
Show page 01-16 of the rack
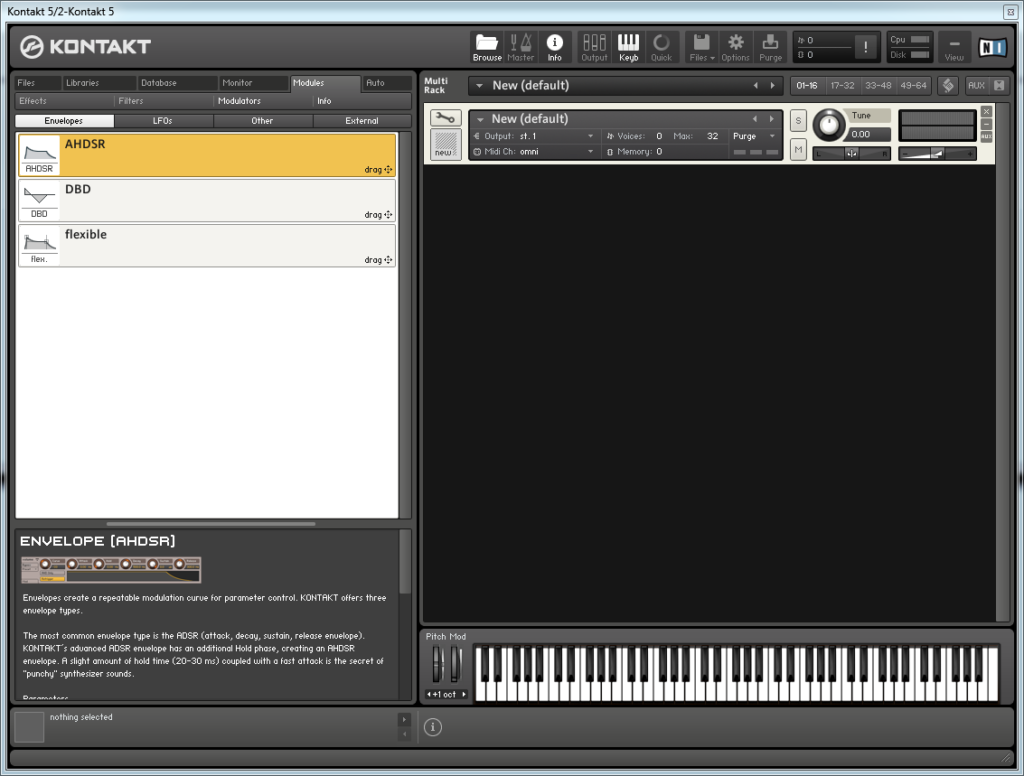[807, 86]
